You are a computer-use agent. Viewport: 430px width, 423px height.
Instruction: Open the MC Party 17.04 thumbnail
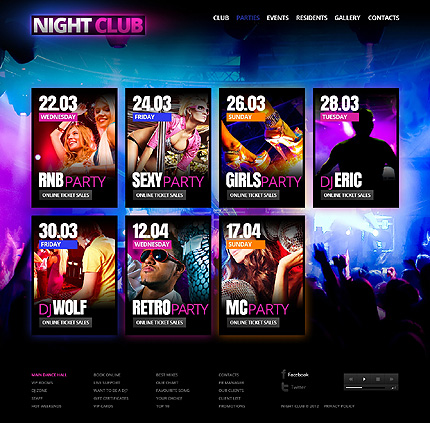(262, 275)
